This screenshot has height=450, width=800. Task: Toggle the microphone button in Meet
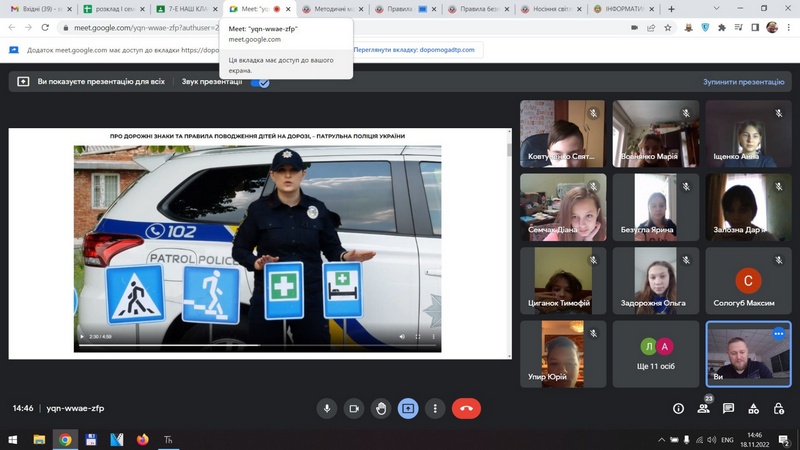coord(327,409)
